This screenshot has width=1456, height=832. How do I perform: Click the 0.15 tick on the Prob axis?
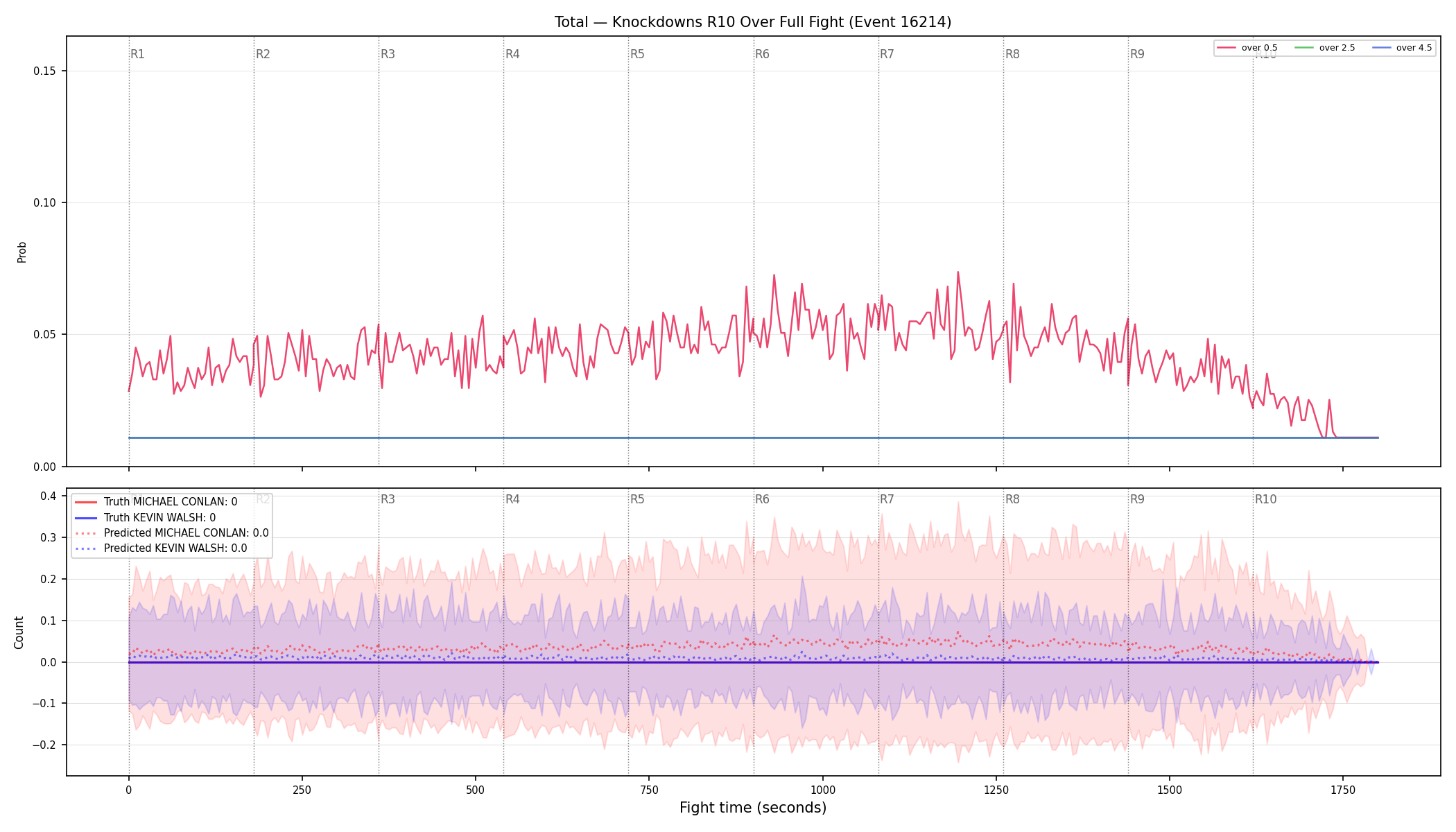pos(45,71)
